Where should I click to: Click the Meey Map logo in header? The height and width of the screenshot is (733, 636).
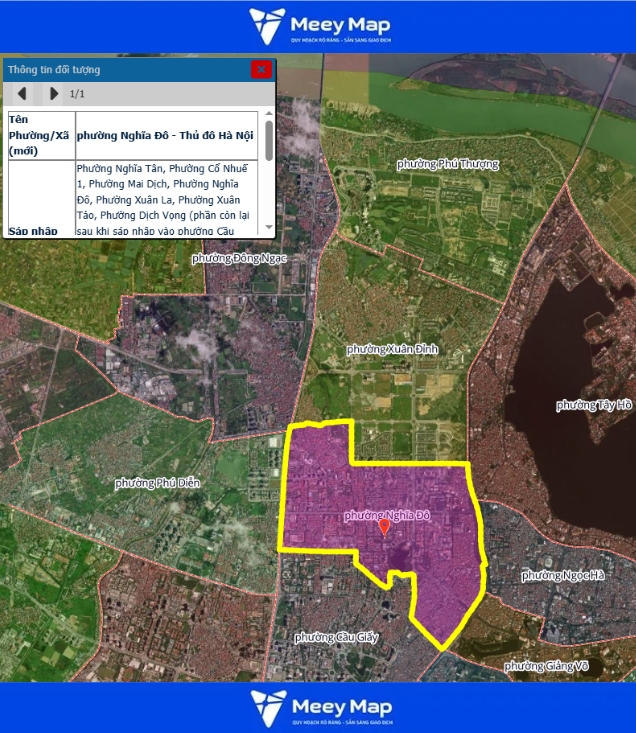click(318, 26)
